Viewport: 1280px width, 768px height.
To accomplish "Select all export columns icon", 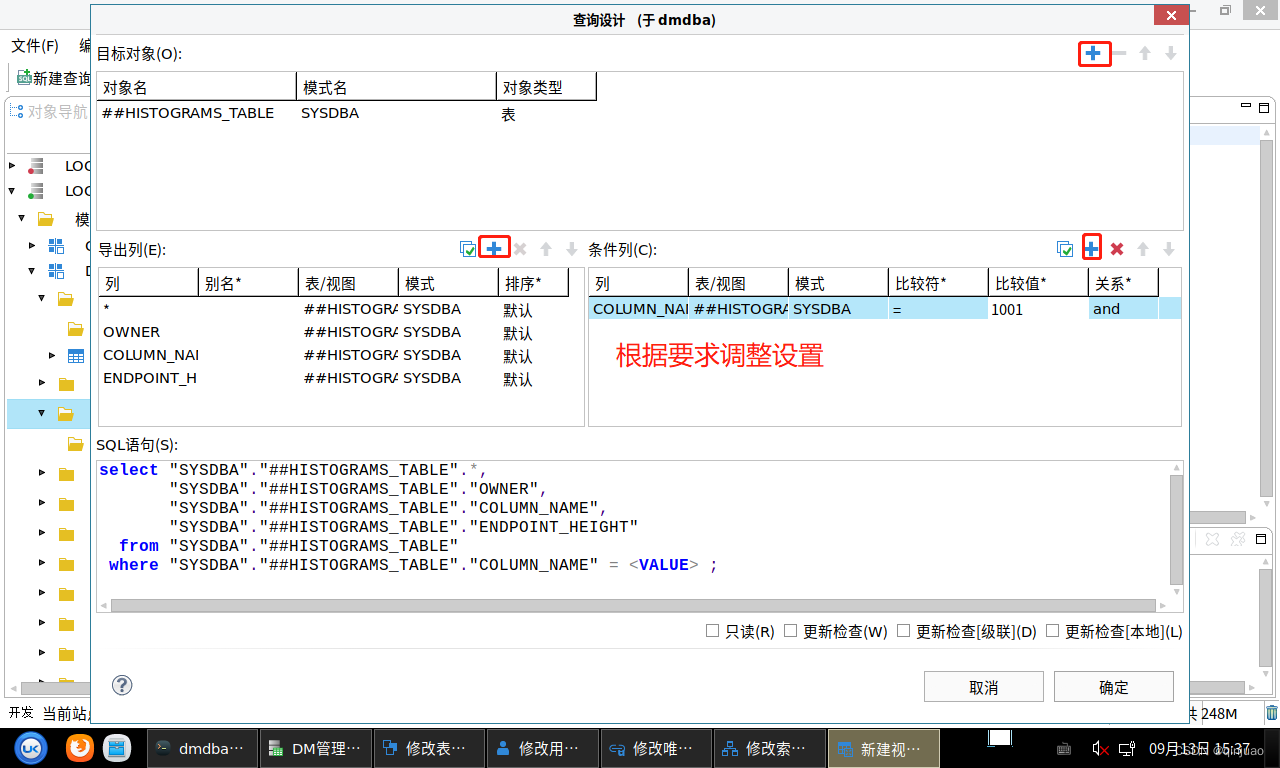I will [x=468, y=249].
